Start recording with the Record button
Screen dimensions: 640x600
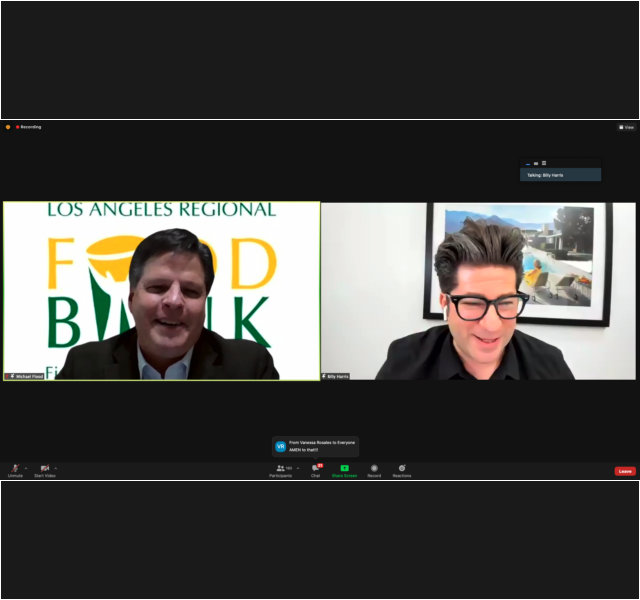point(374,471)
